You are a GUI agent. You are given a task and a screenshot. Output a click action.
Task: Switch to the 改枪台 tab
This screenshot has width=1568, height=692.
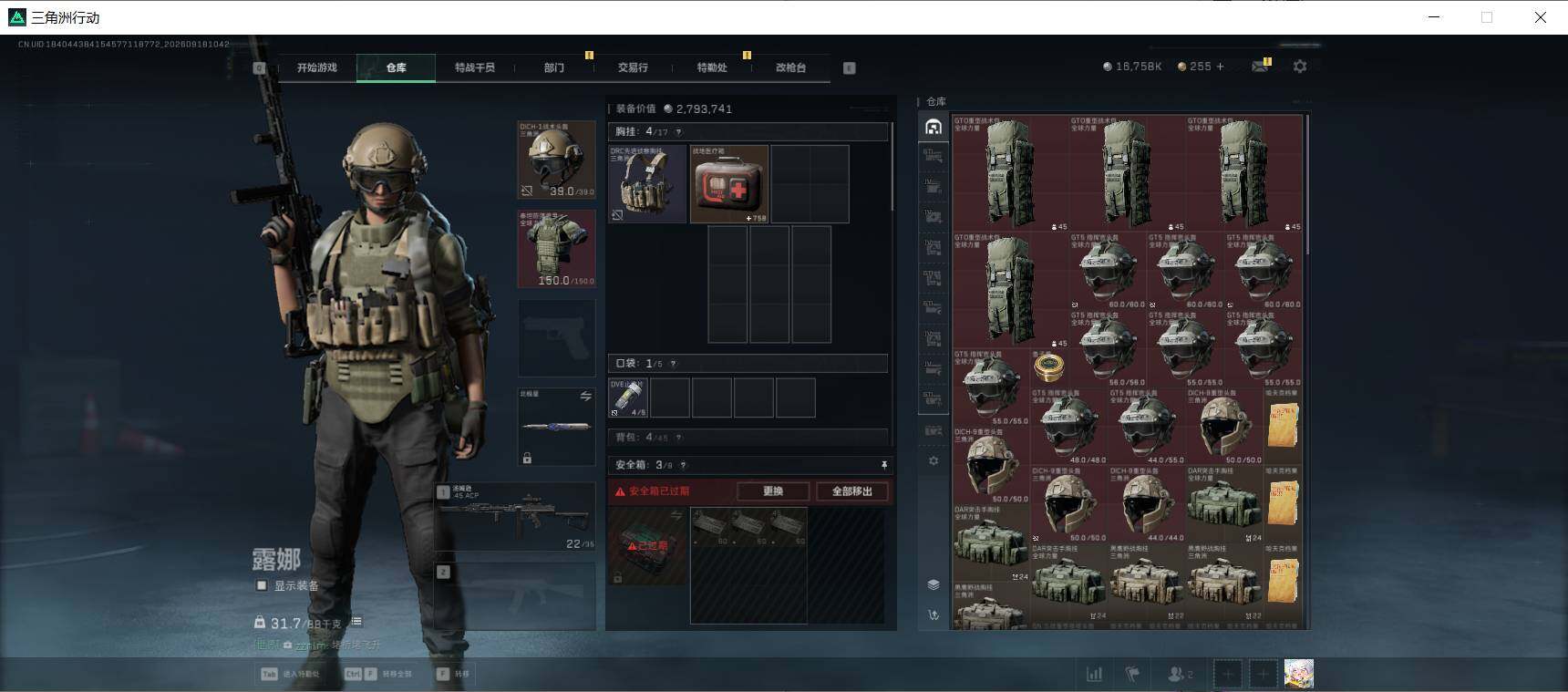pyautogui.click(x=790, y=67)
